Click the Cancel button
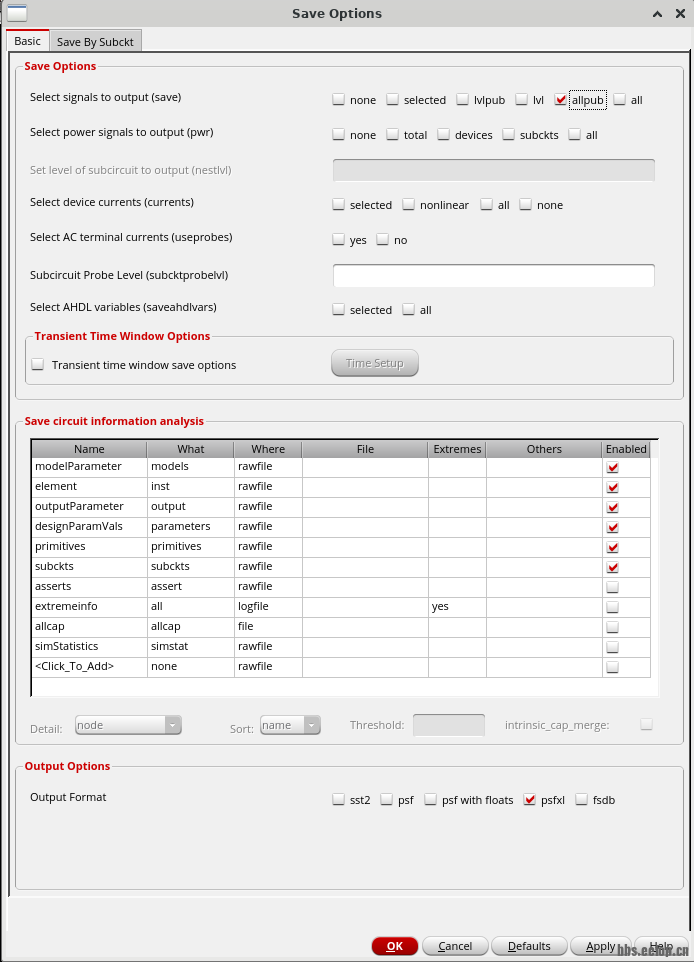This screenshot has width=694, height=962. 455,946
